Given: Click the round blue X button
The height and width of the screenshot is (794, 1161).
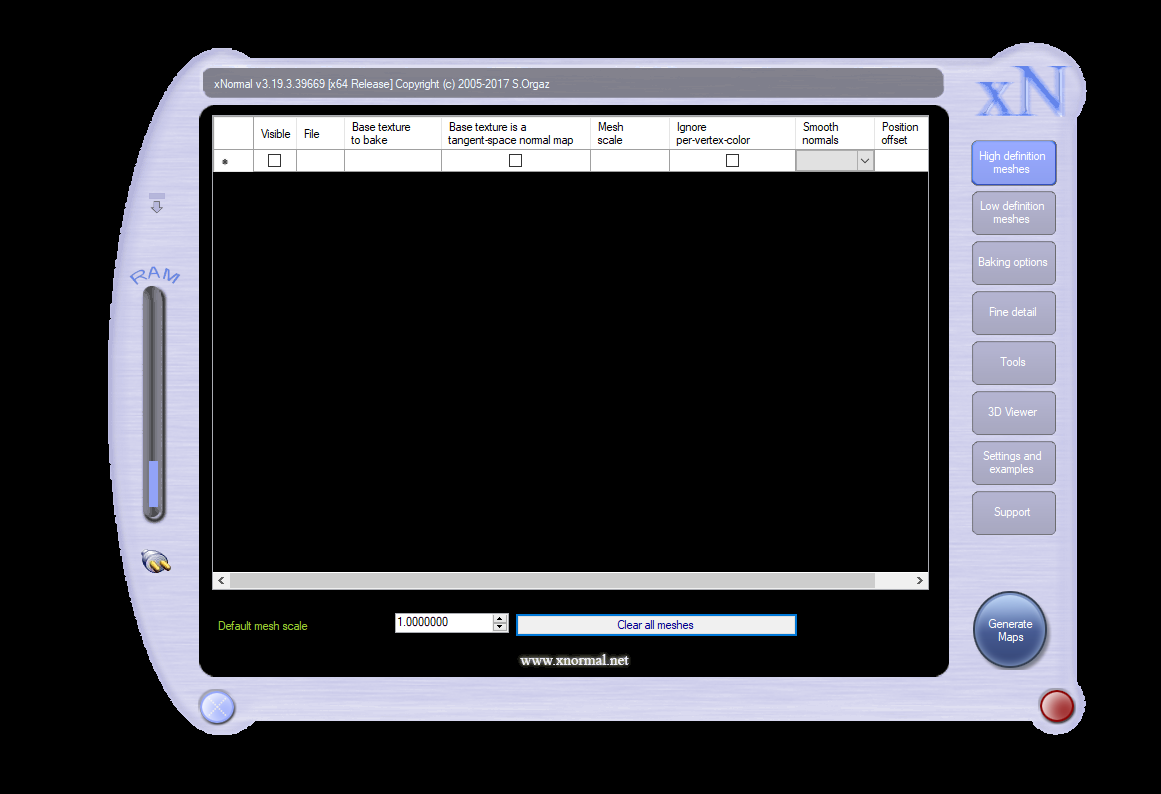Looking at the screenshot, I should [218, 707].
